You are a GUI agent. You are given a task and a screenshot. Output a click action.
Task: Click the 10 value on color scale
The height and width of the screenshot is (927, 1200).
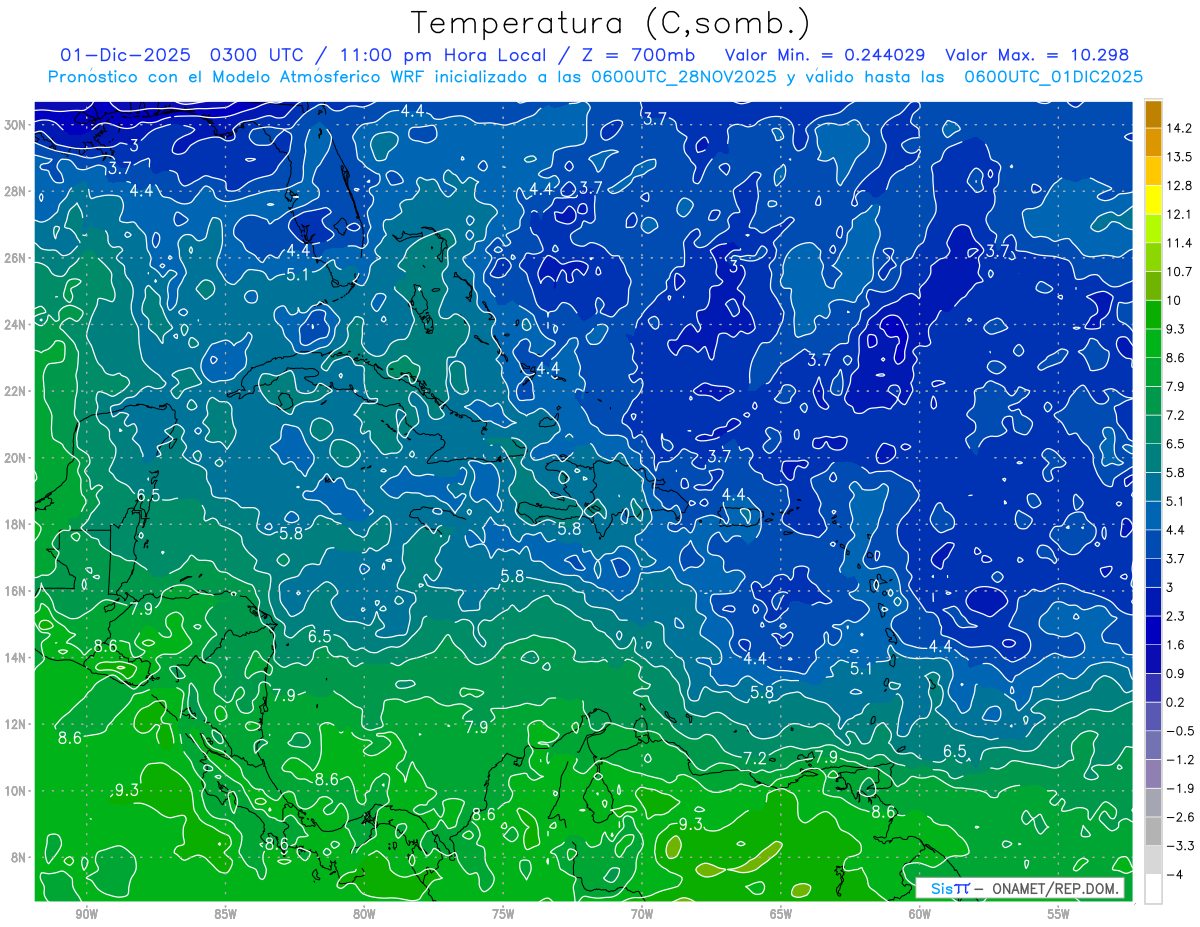pyautogui.click(x=1173, y=300)
